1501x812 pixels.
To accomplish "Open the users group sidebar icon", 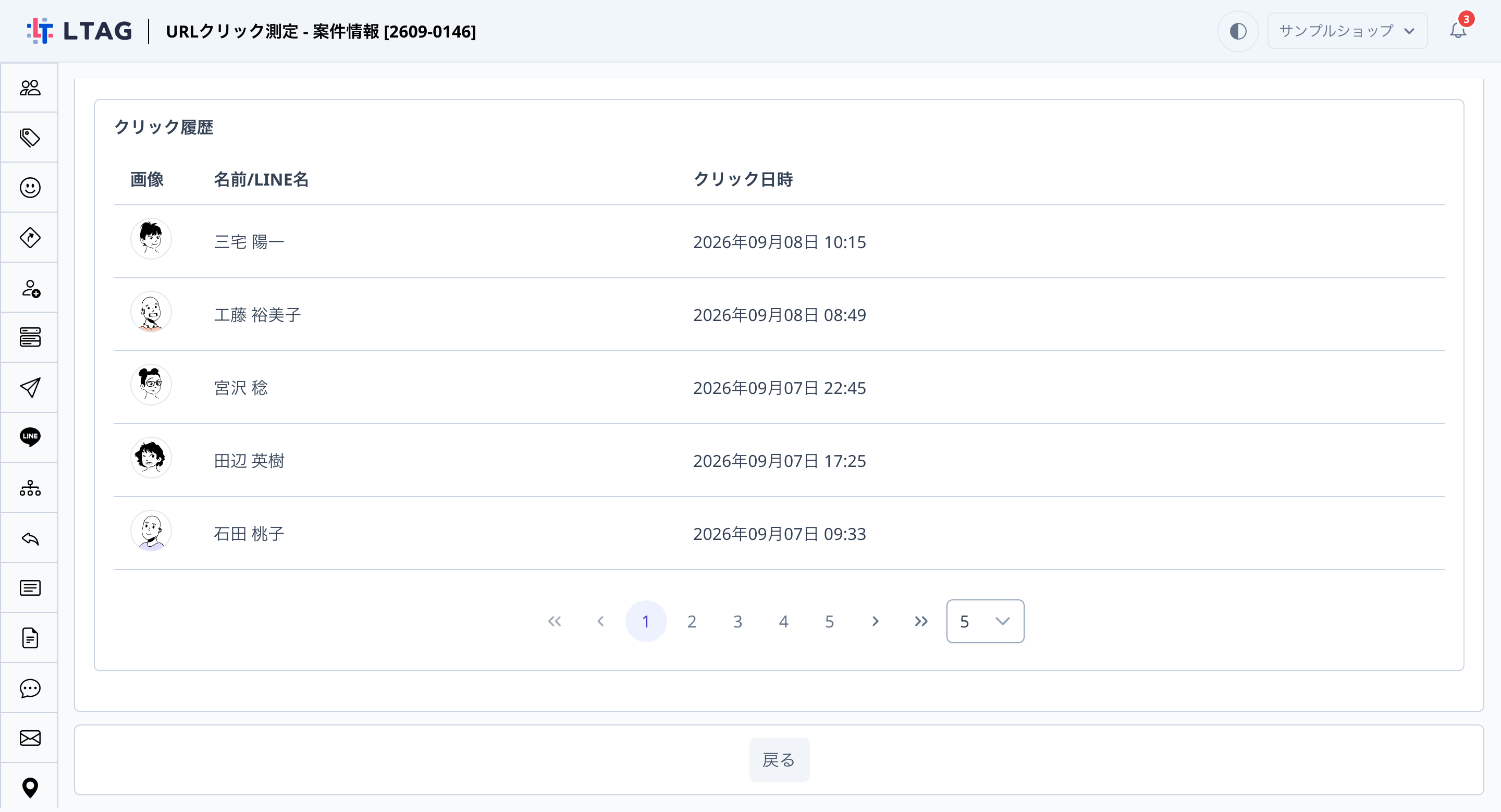I will pyautogui.click(x=30, y=88).
